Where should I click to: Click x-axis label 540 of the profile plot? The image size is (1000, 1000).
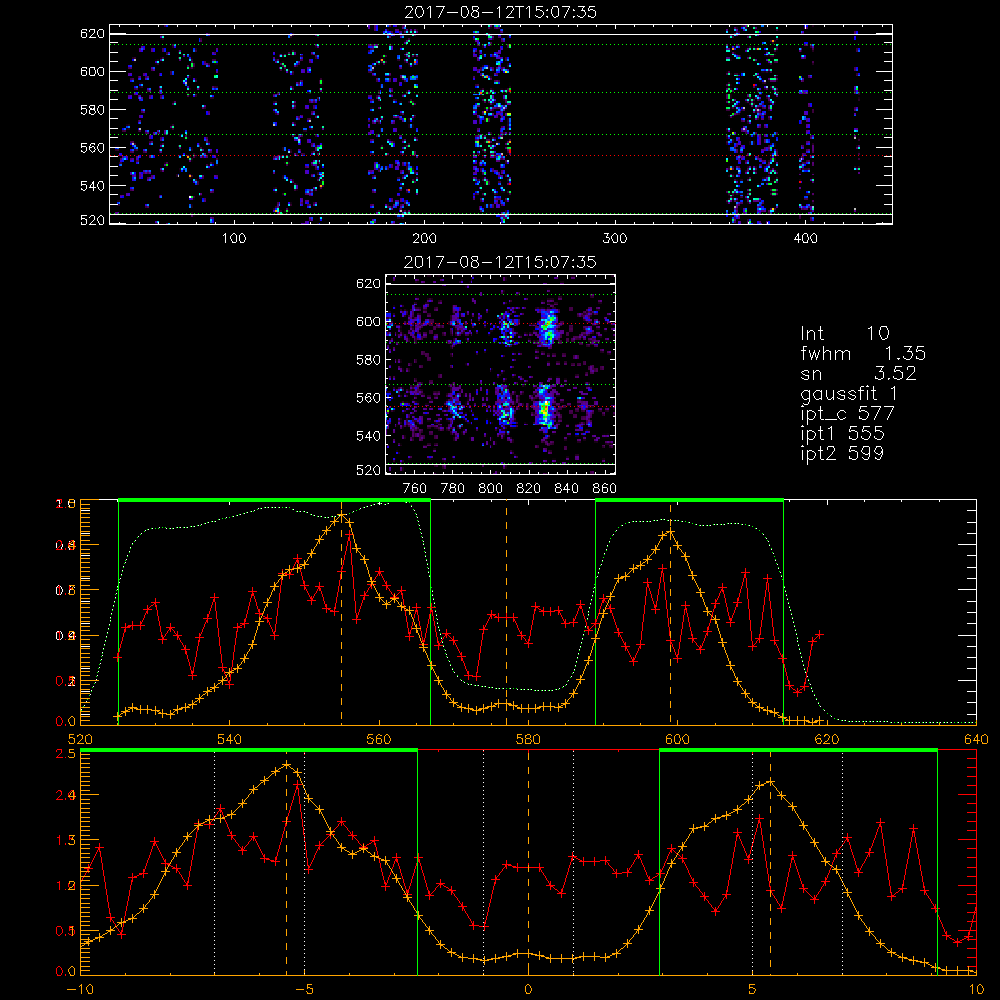click(230, 740)
